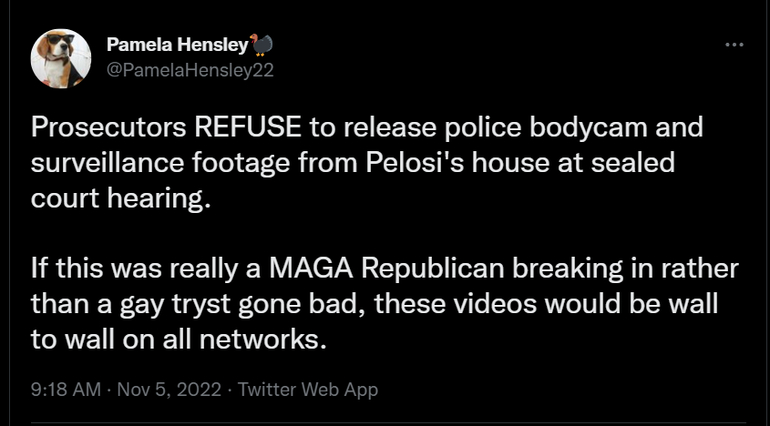Image resolution: width=770 pixels, height=426 pixels.
Task: Click the @PamelaHensley22 handle
Action: [x=190, y=70]
